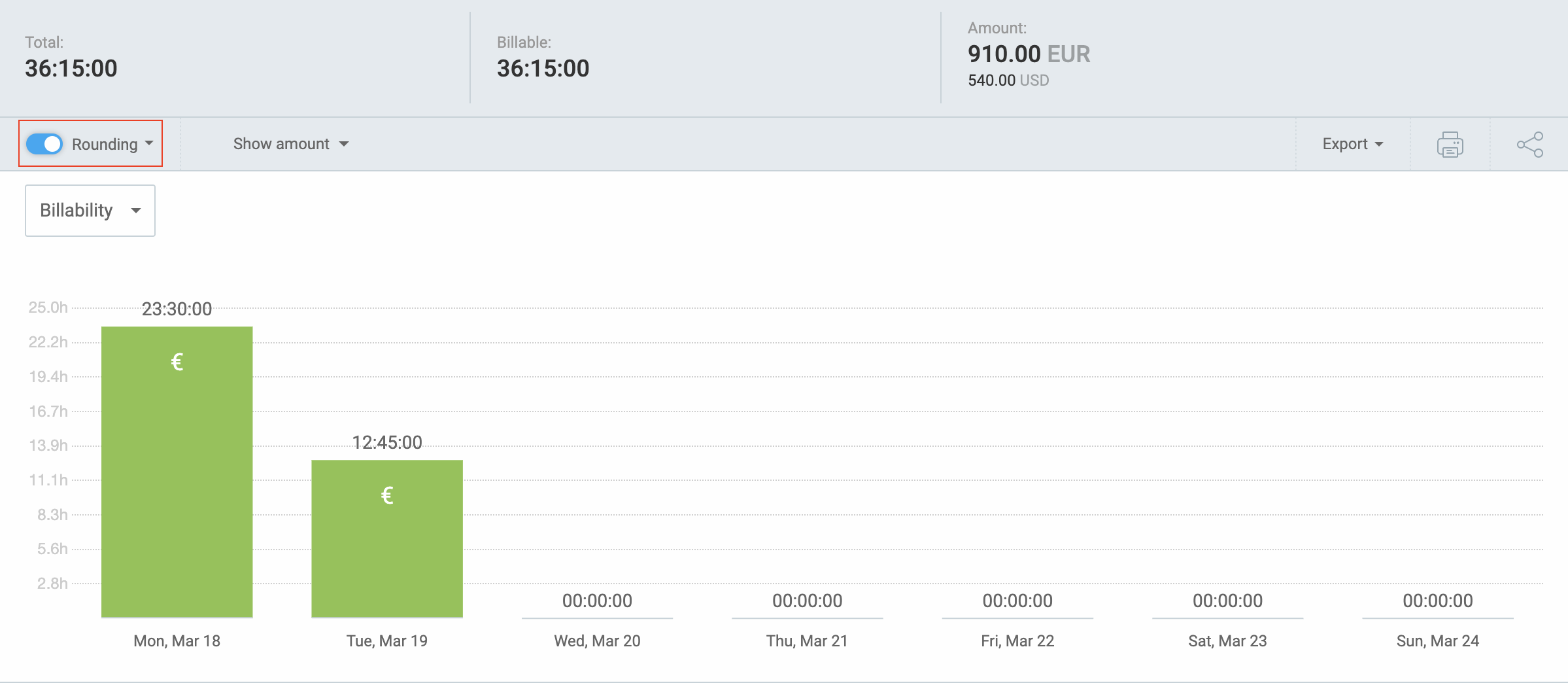Viewport: 1568px width, 683px height.
Task: Click the Sat, Mar 23 axis label
Action: click(x=1227, y=641)
